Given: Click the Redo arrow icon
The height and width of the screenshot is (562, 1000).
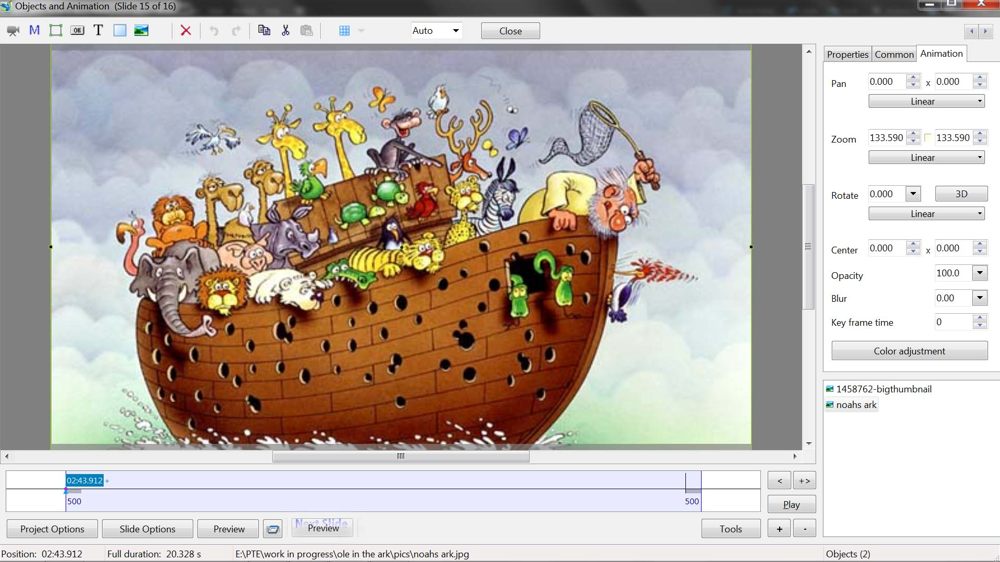Looking at the screenshot, I should click(236, 31).
